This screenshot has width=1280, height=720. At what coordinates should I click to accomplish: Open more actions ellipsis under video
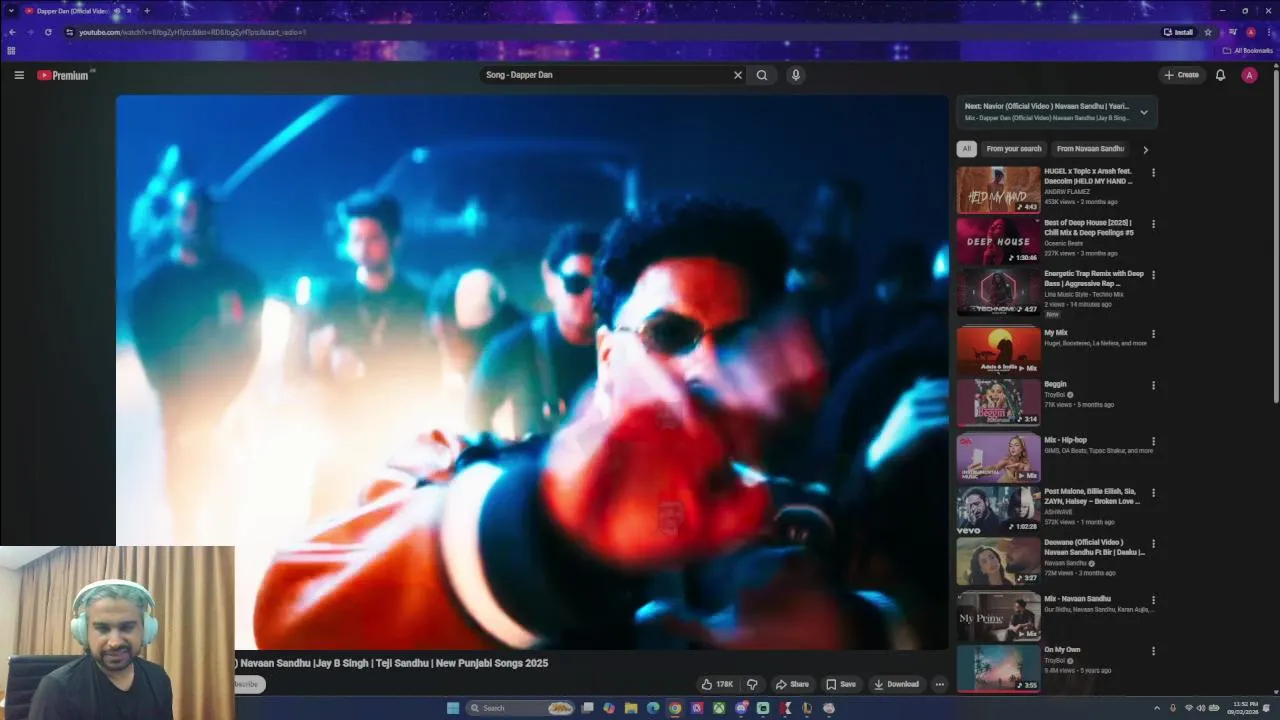click(x=939, y=684)
